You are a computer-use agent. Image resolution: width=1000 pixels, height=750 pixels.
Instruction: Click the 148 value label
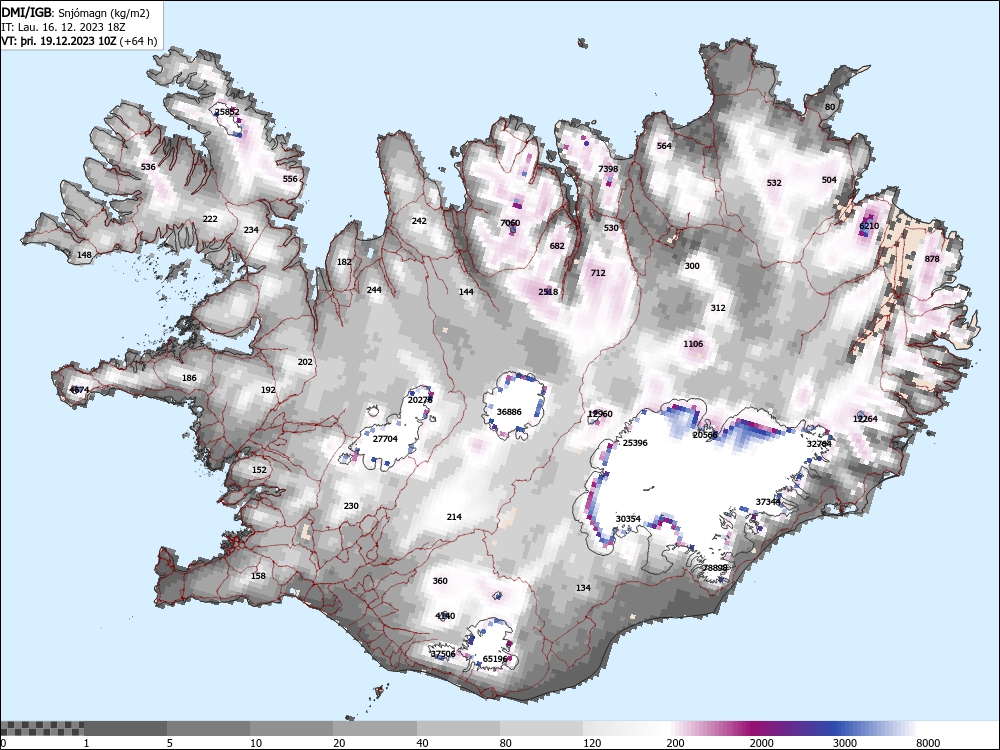tap(84, 255)
